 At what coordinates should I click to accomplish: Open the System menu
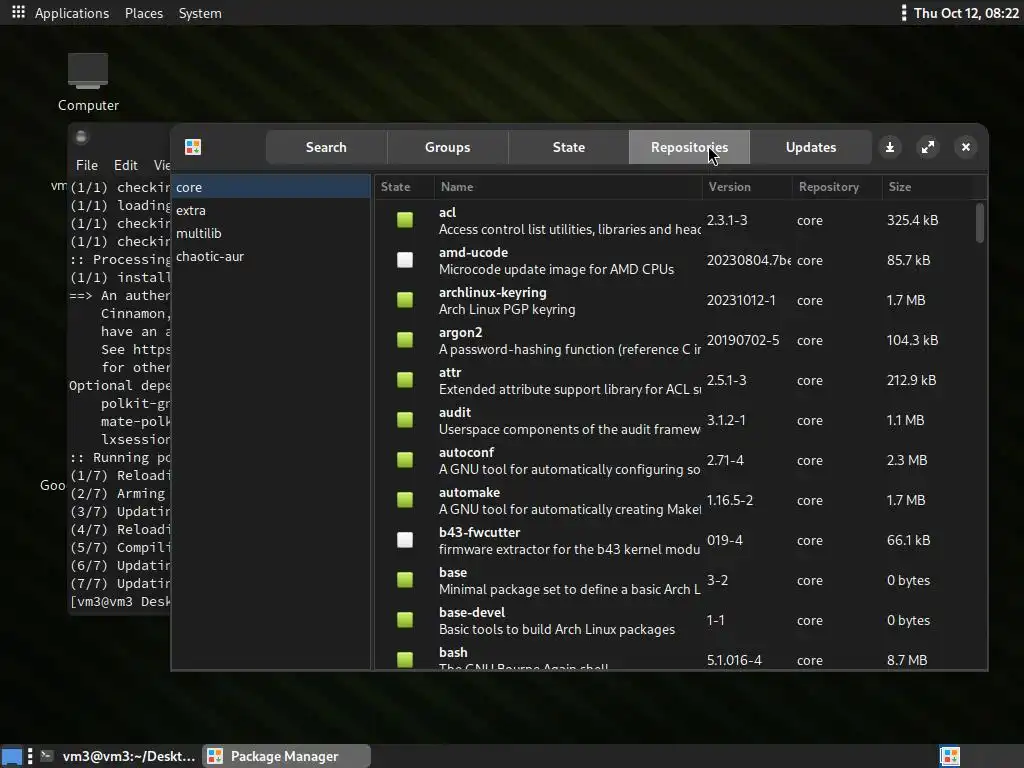pos(200,13)
